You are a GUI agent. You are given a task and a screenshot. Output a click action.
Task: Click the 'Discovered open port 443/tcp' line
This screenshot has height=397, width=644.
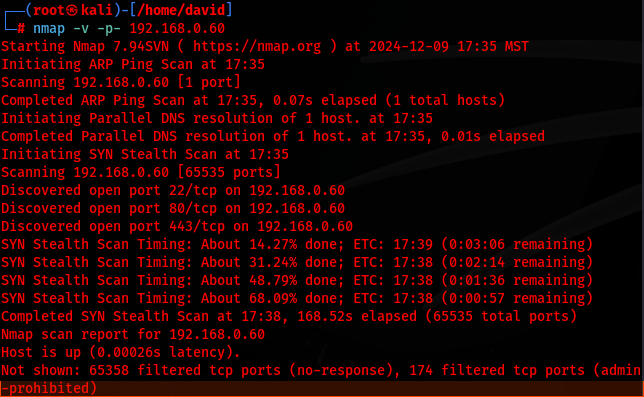pyautogui.click(x=177, y=227)
